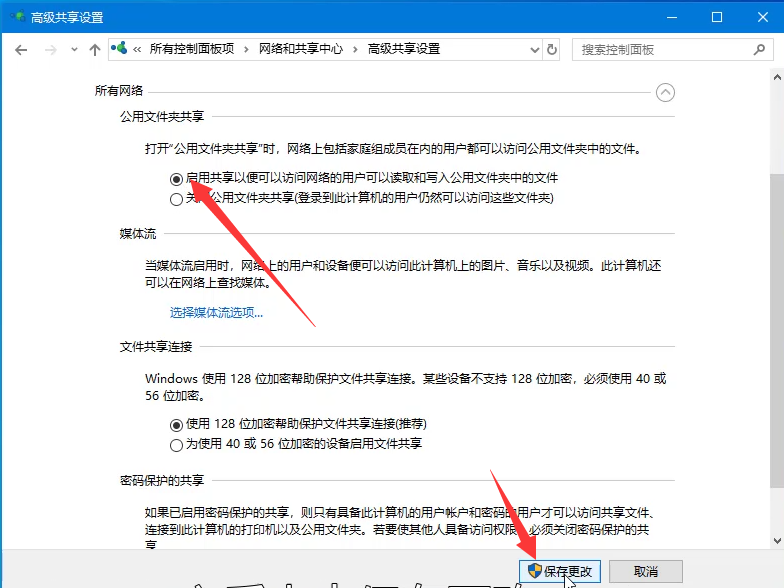784x588 pixels.
Task: Click the Back navigation arrow
Action: point(21,49)
